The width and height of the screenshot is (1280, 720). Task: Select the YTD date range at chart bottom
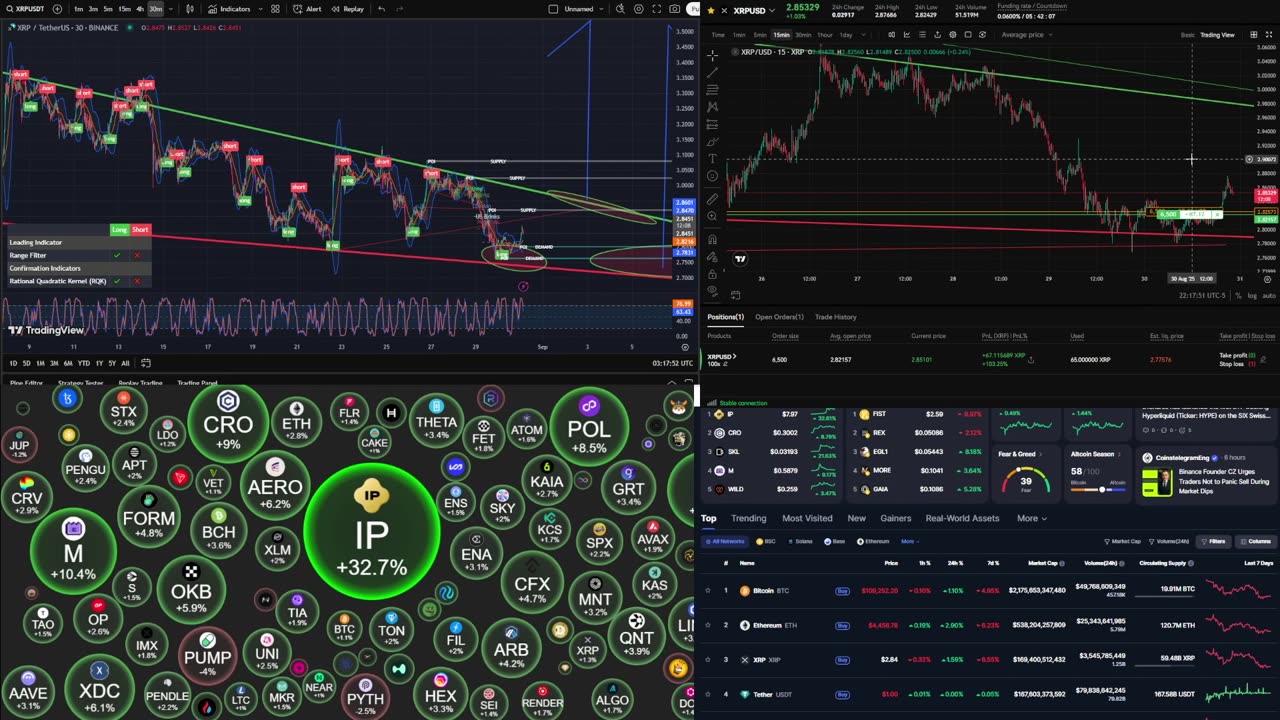pos(84,363)
